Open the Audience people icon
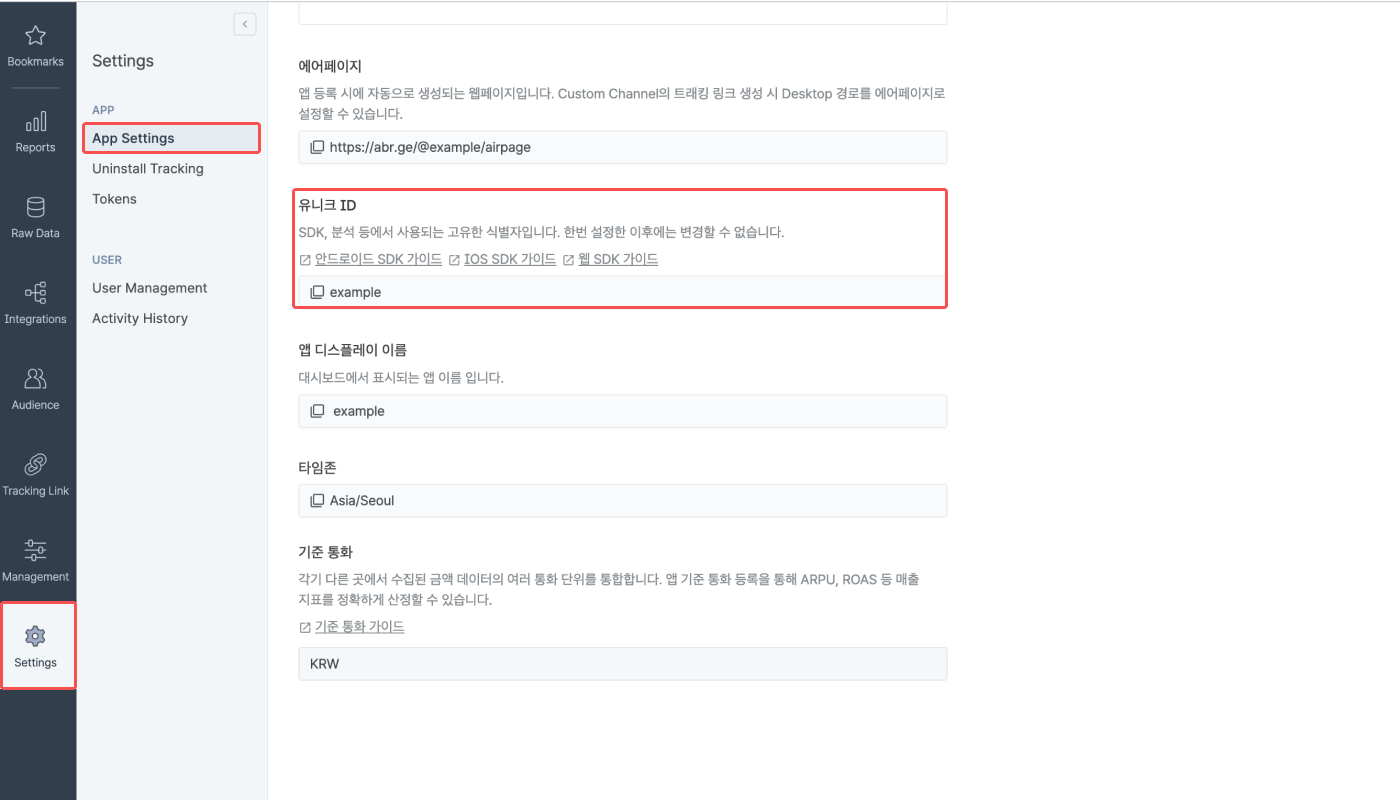 pos(36,379)
